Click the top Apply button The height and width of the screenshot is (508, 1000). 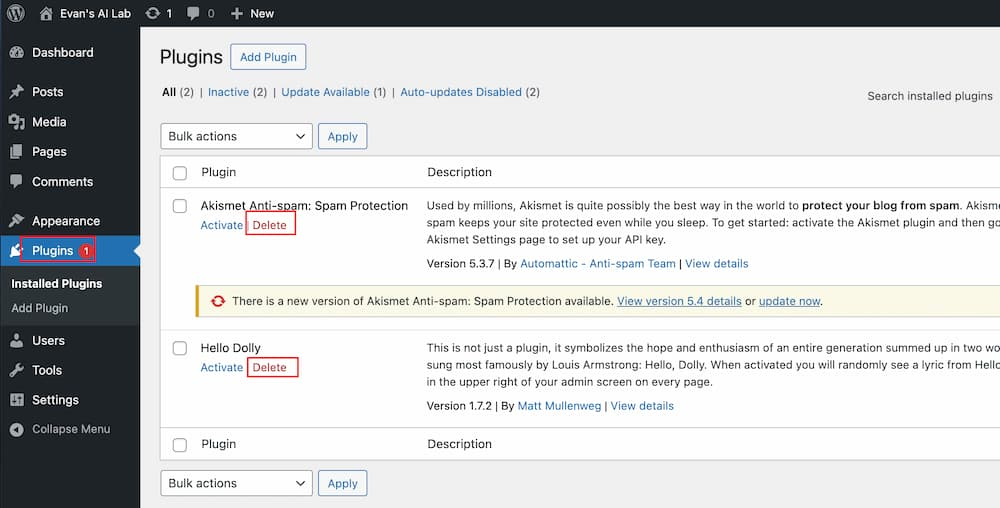(342, 136)
